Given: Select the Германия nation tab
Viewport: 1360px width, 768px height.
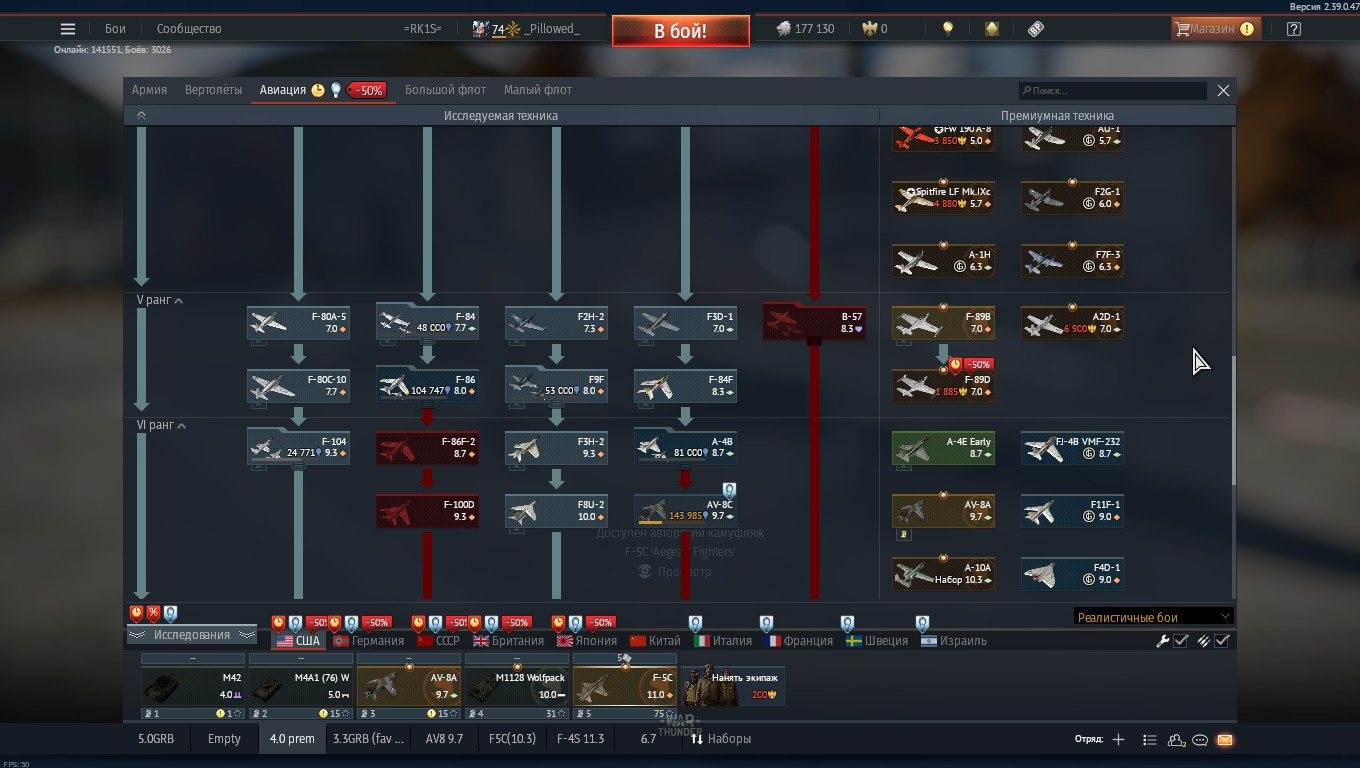Looking at the screenshot, I should coord(369,641).
